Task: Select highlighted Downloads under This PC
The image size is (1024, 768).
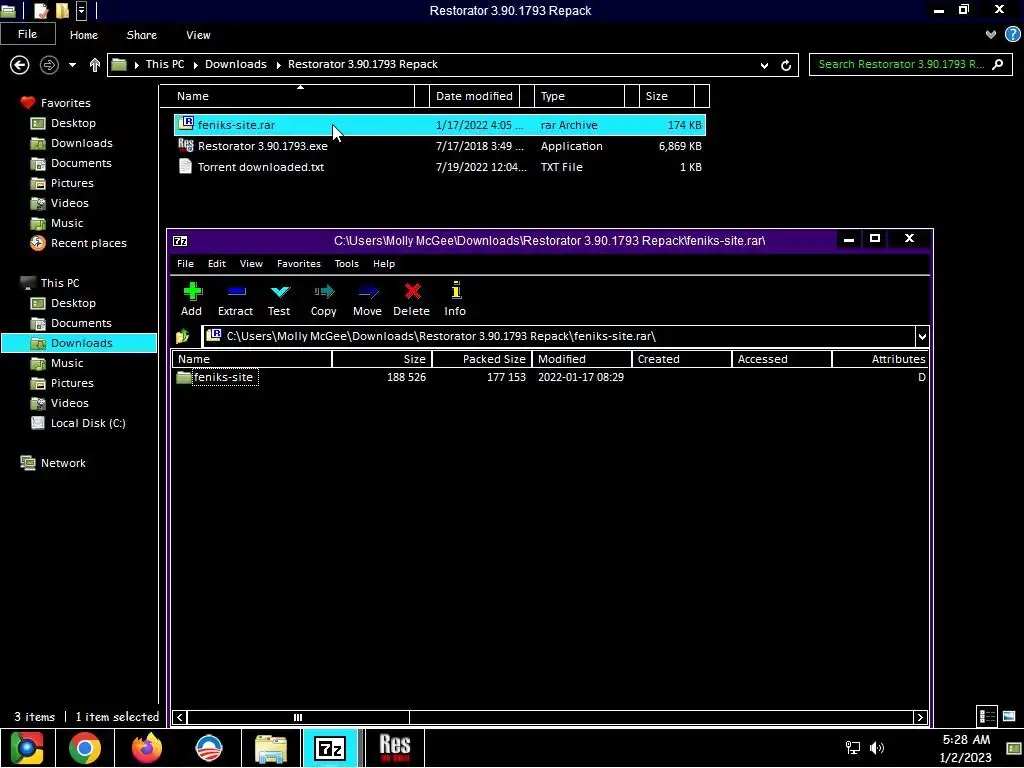Action: [79, 343]
